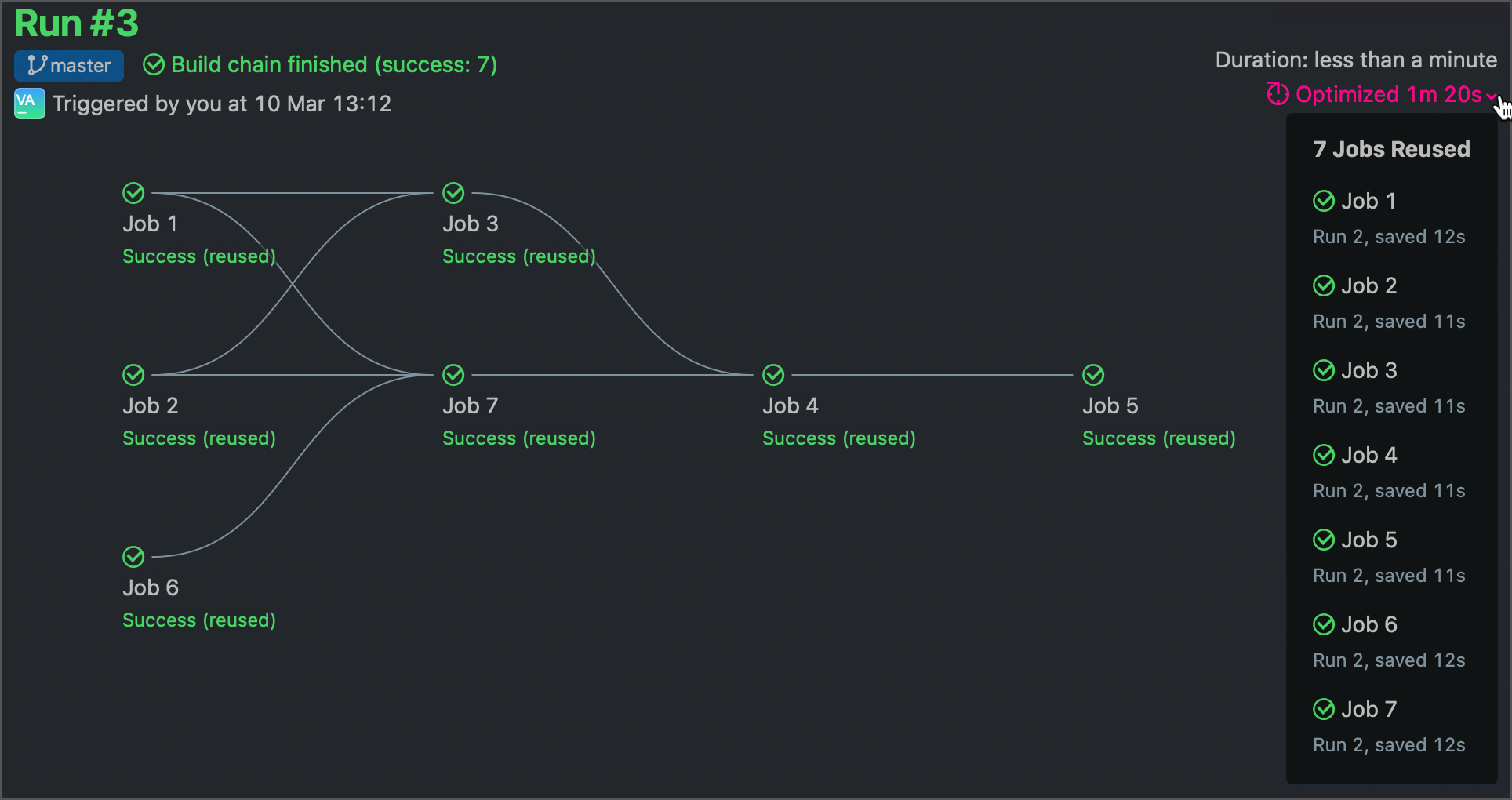Click the Build chain finished status text
The width and height of the screenshot is (1512, 800).
pyautogui.click(x=333, y=64)
